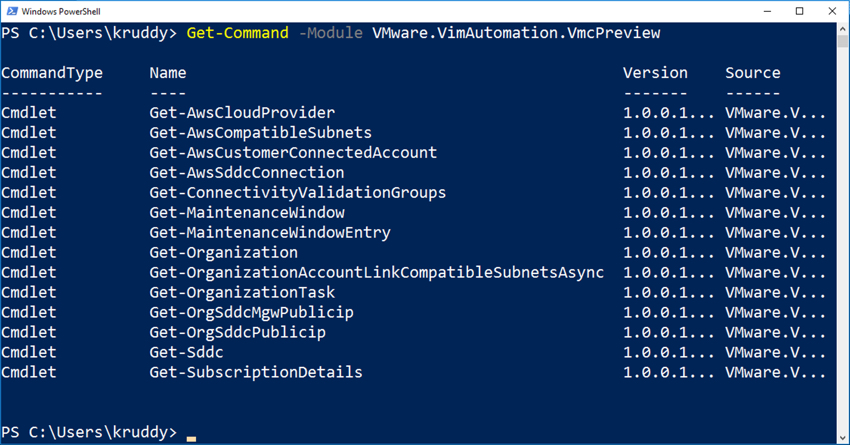Click the Get-Organization cmdlet entry
The image size is (850, 445).
coord(223,253)
